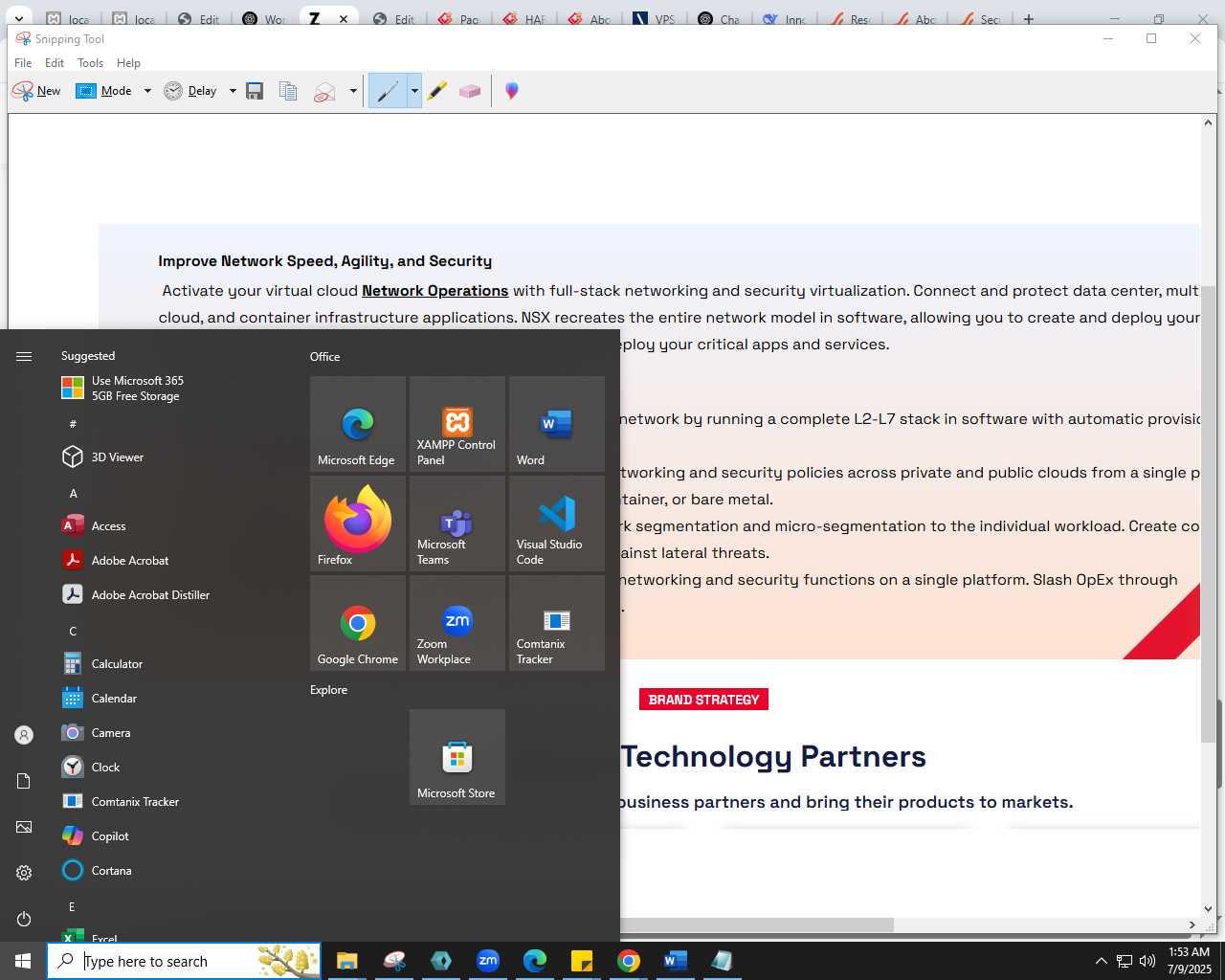Open Documents from the Start menu rail
Screen dimensions: 1225x980
pos(24,781)
